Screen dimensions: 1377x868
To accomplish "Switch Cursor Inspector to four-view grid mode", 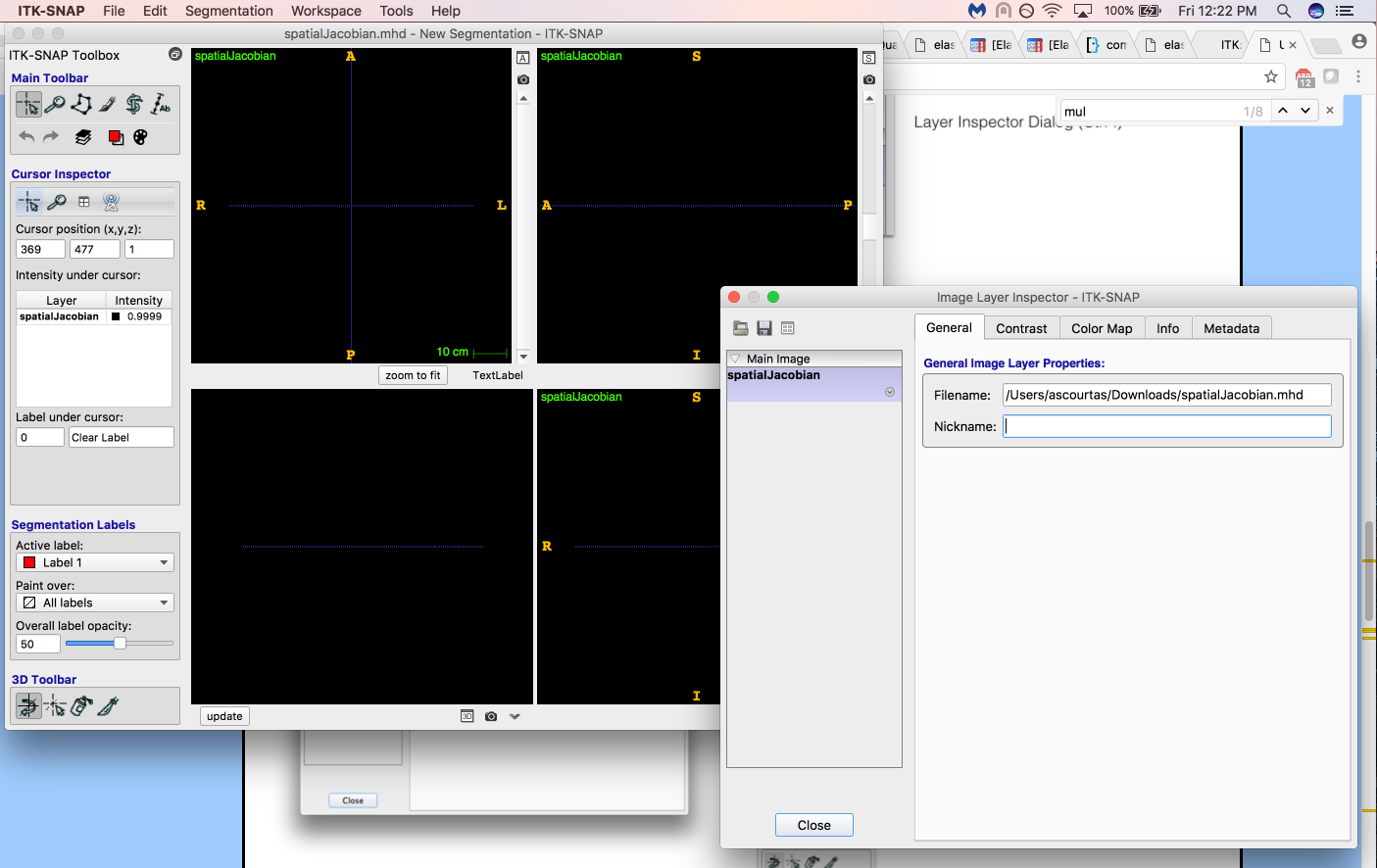I will pyautogui.click(x=83, y=201).
